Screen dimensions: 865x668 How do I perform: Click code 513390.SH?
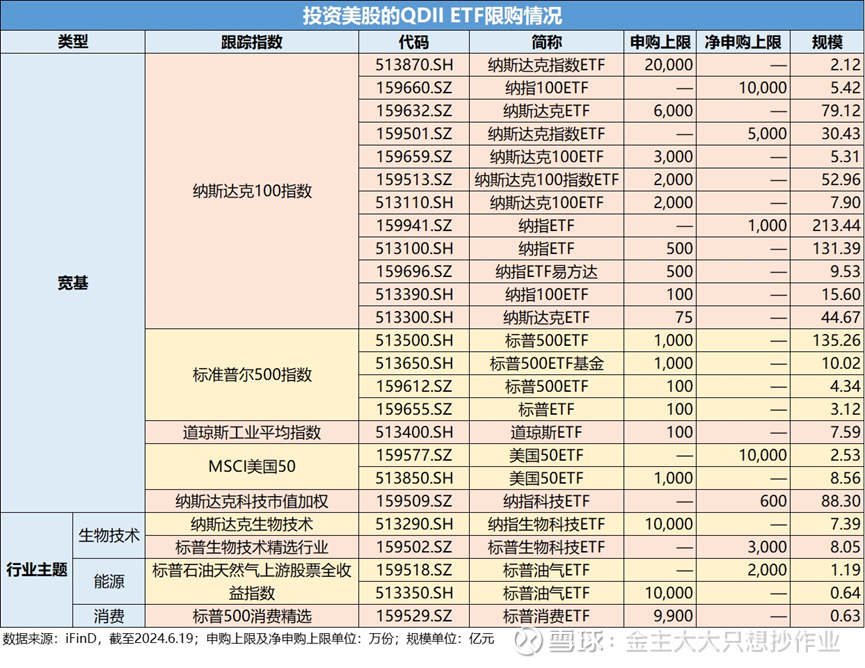pyautogui.click(x=414, y=295)
